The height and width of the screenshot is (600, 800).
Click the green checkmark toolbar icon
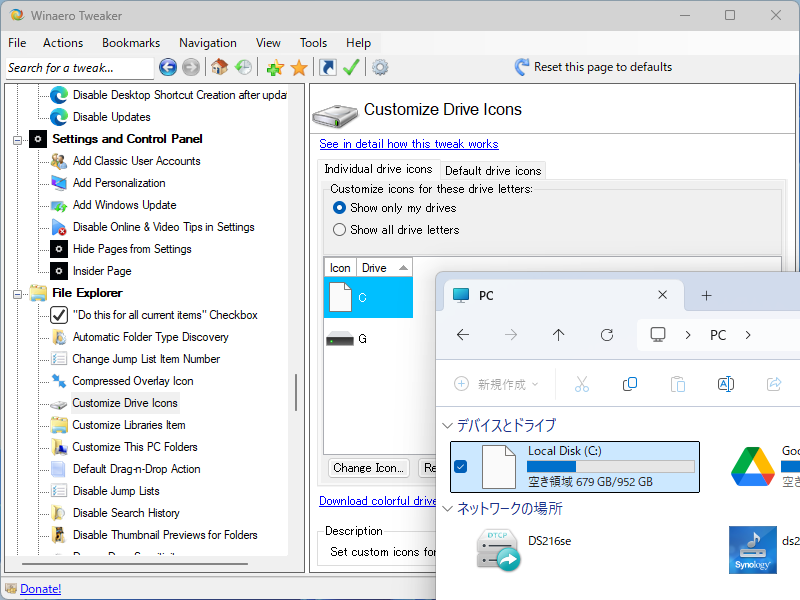[x=351, y=67]
